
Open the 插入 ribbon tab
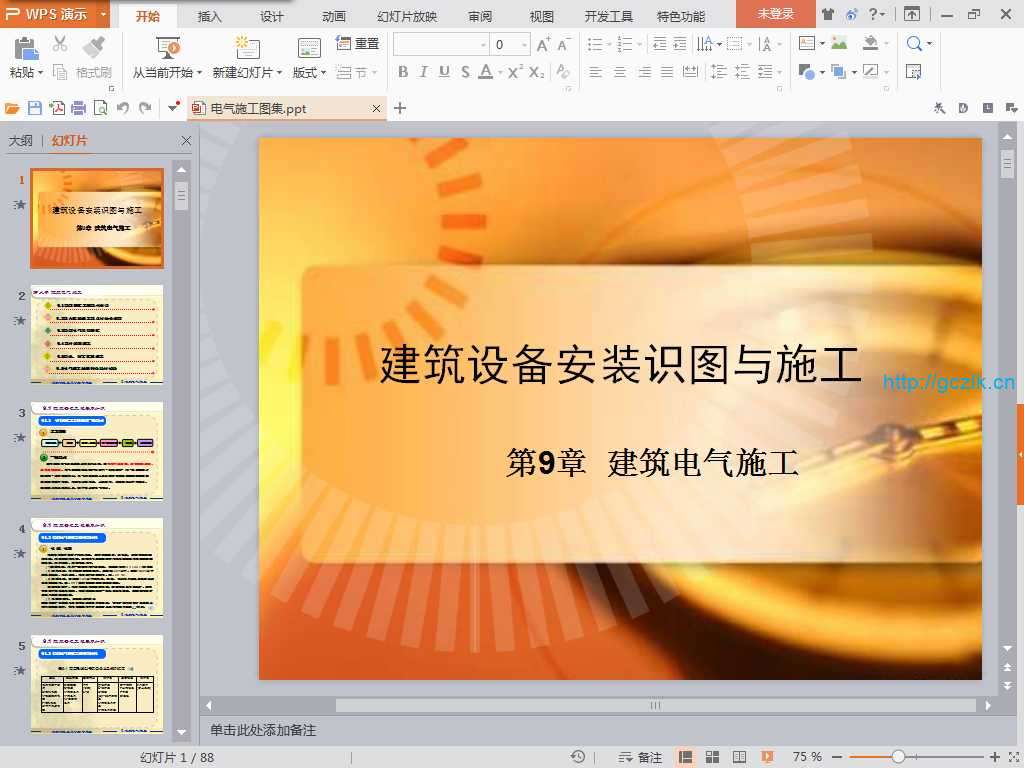[x=210, y=16]
